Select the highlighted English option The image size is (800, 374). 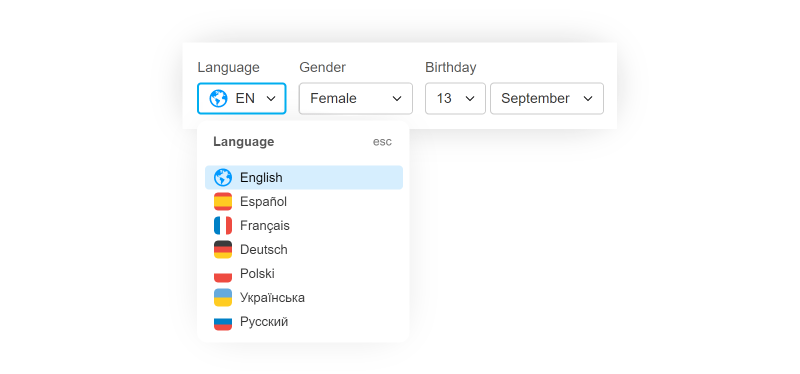tap(304, 178)
